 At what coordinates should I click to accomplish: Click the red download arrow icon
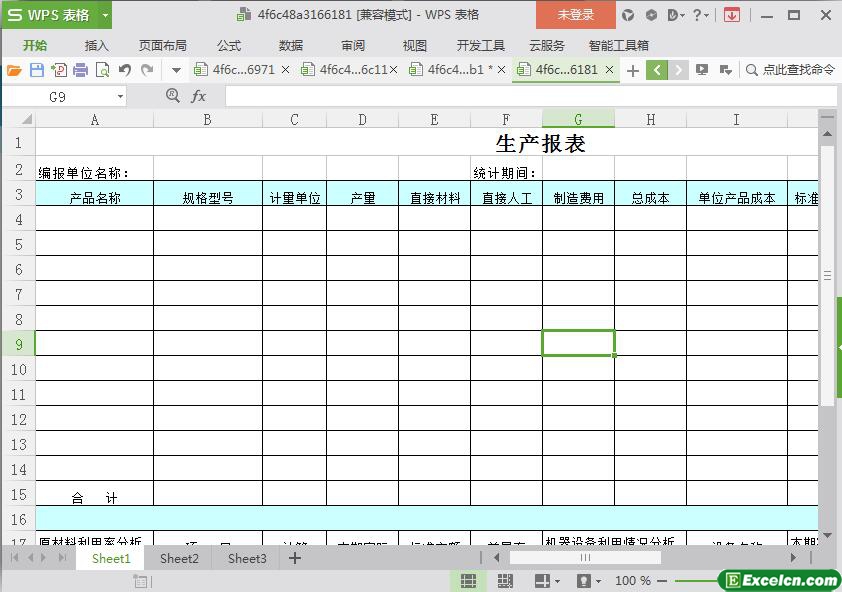731,16
